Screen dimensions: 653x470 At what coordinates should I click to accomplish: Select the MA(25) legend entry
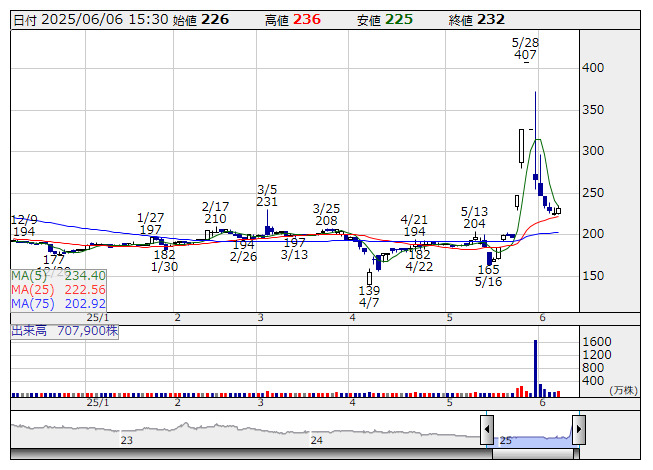58,289
